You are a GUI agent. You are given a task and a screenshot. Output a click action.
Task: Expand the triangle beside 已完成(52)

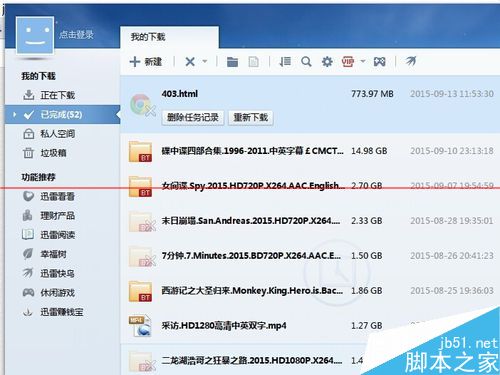point(14,115)
